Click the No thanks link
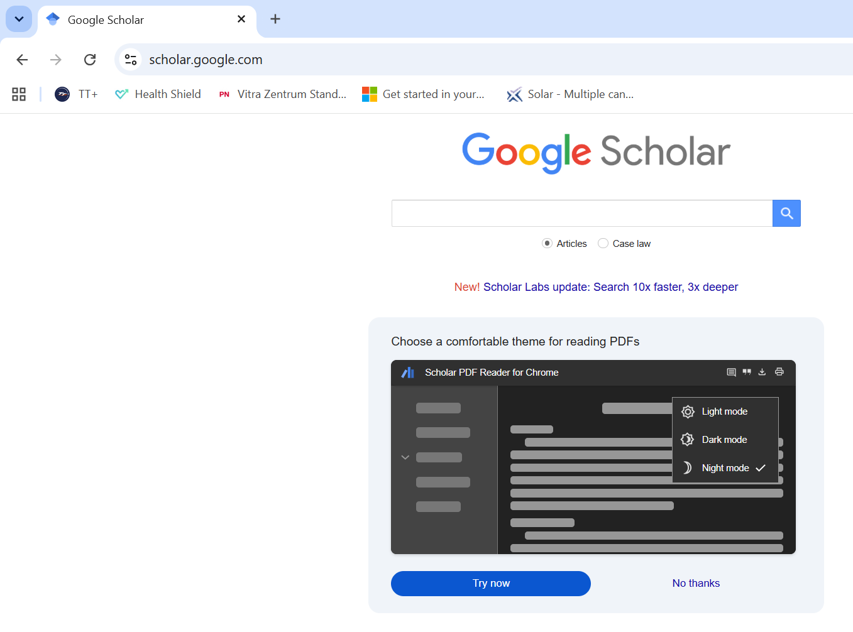853x632 pixels. click(x=696, y=583)
